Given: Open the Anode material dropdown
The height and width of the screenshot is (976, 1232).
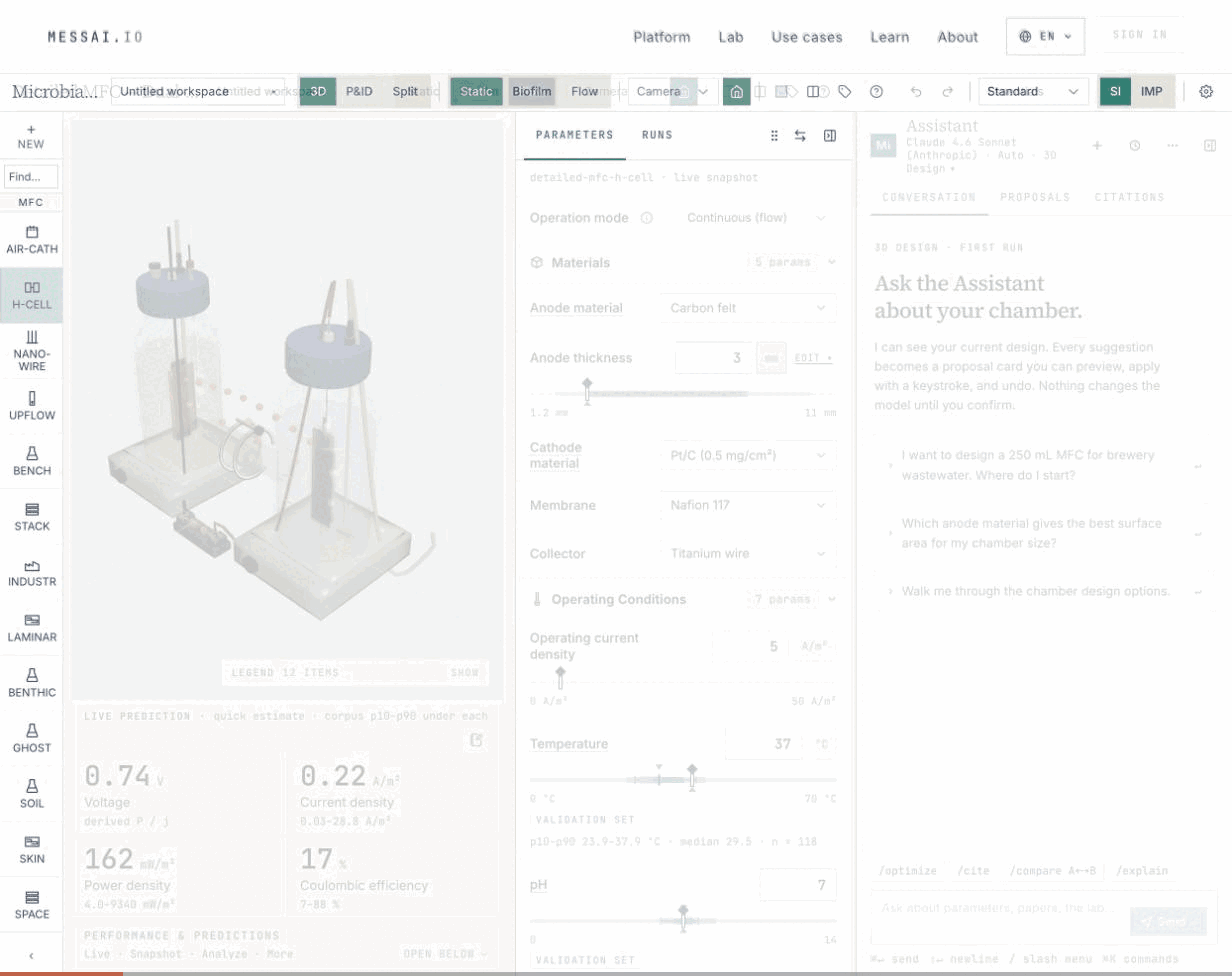Looking at the screenshot, I should click(x=748, y=308).
